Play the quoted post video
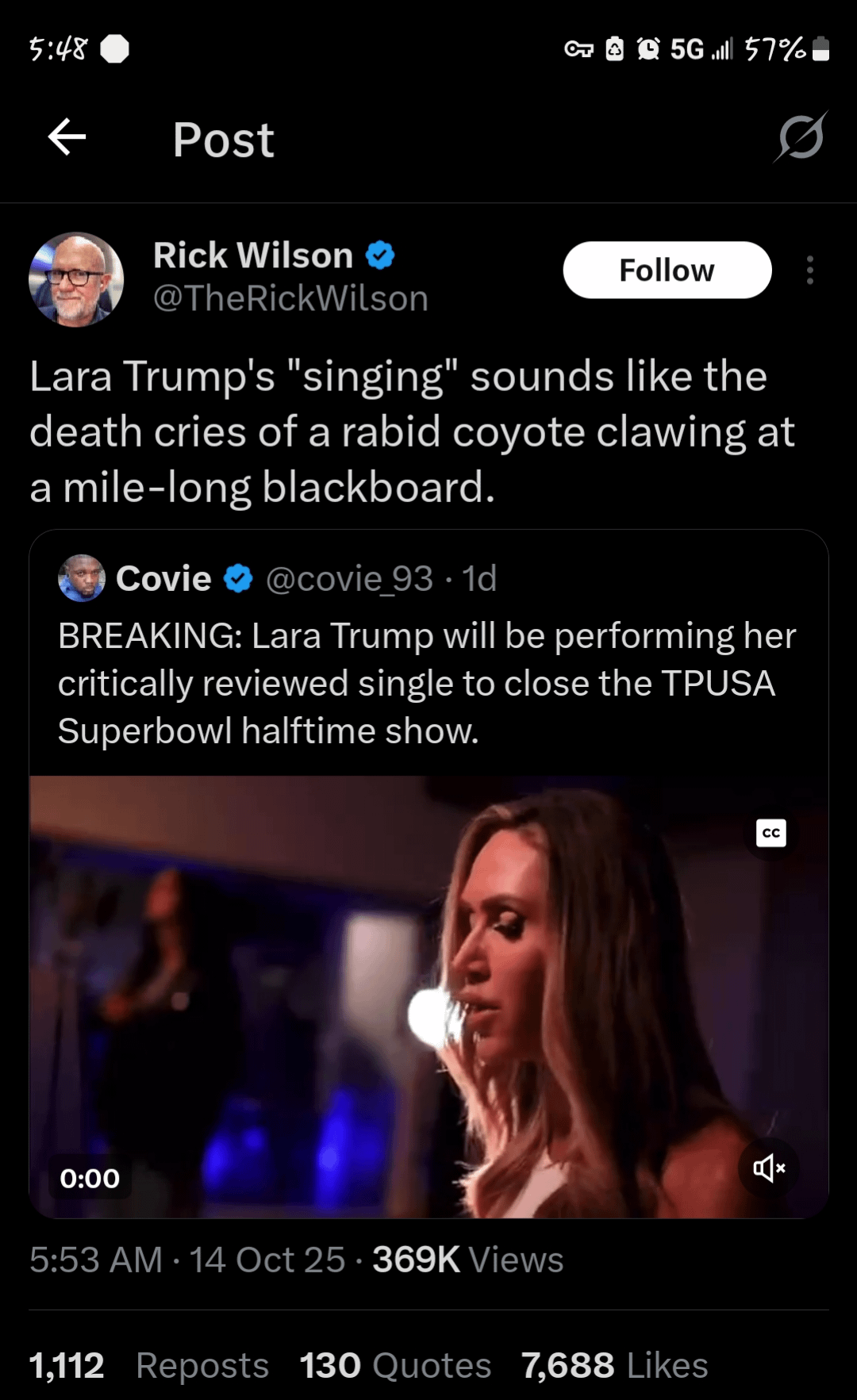This screenshot has height=1400, width=857. (428, 996)
